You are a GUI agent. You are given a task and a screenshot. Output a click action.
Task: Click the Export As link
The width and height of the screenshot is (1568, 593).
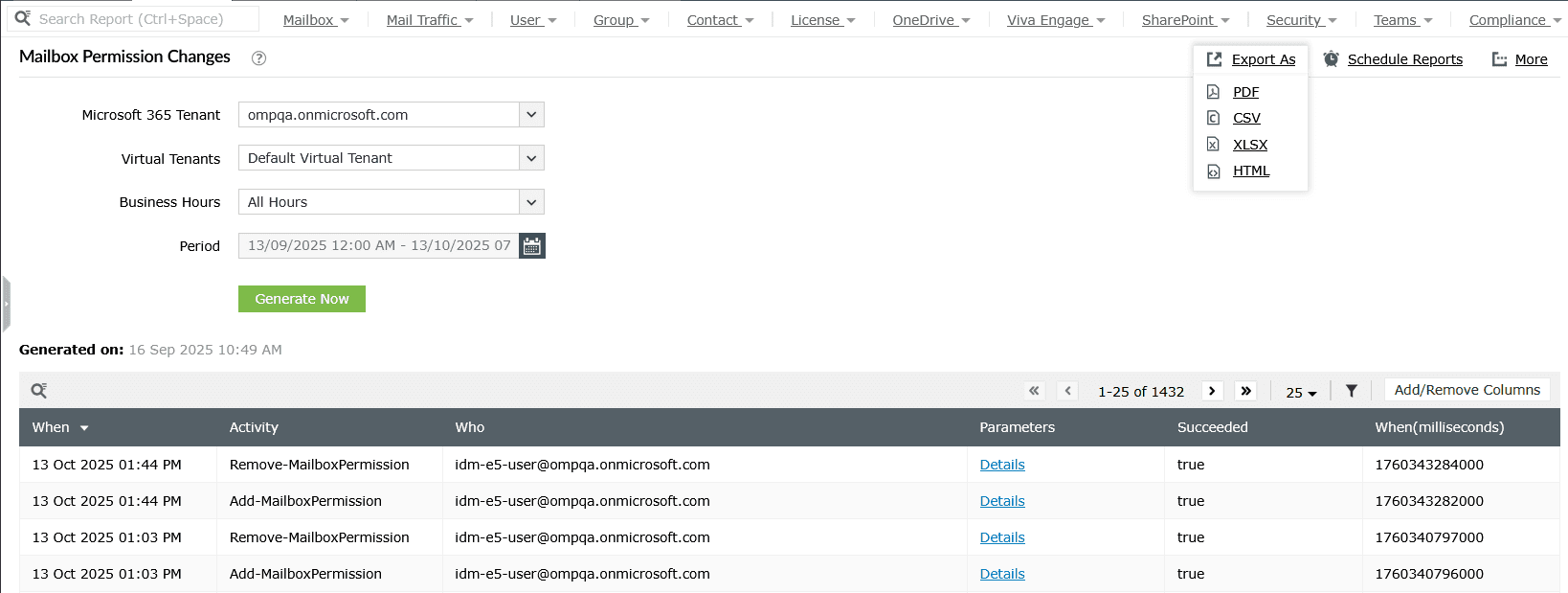tap(1264, 59)
